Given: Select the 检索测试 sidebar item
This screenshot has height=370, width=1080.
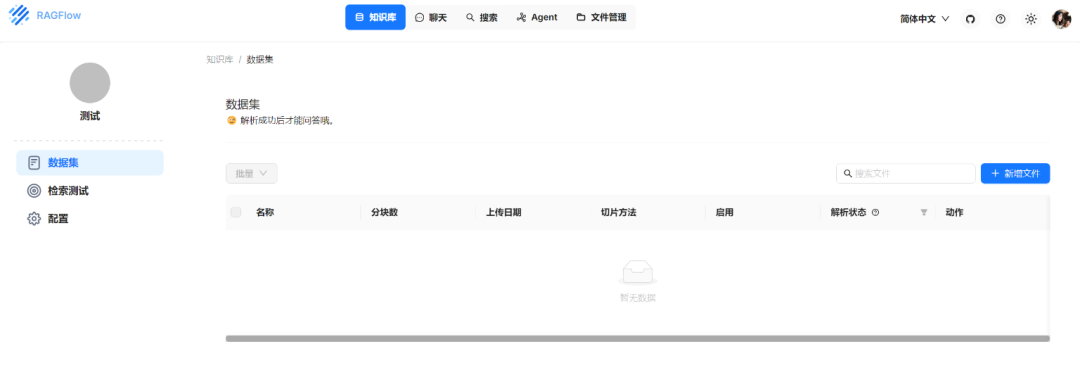Looking at the screenshot, I should [x=90, y=191].
